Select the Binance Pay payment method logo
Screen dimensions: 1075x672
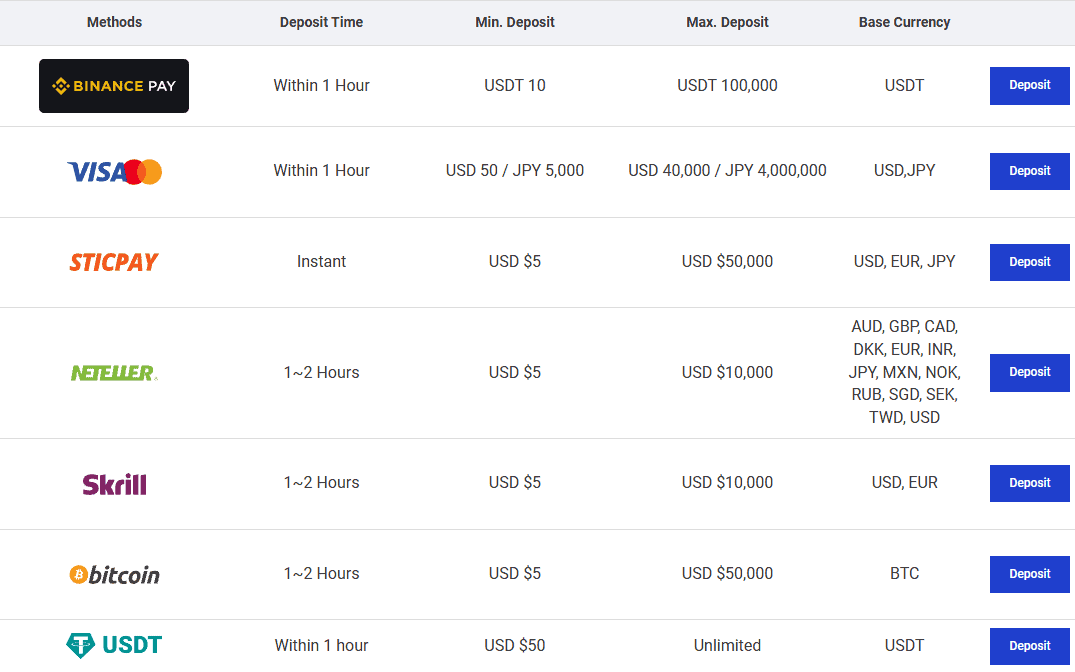[x=113, y=86]
